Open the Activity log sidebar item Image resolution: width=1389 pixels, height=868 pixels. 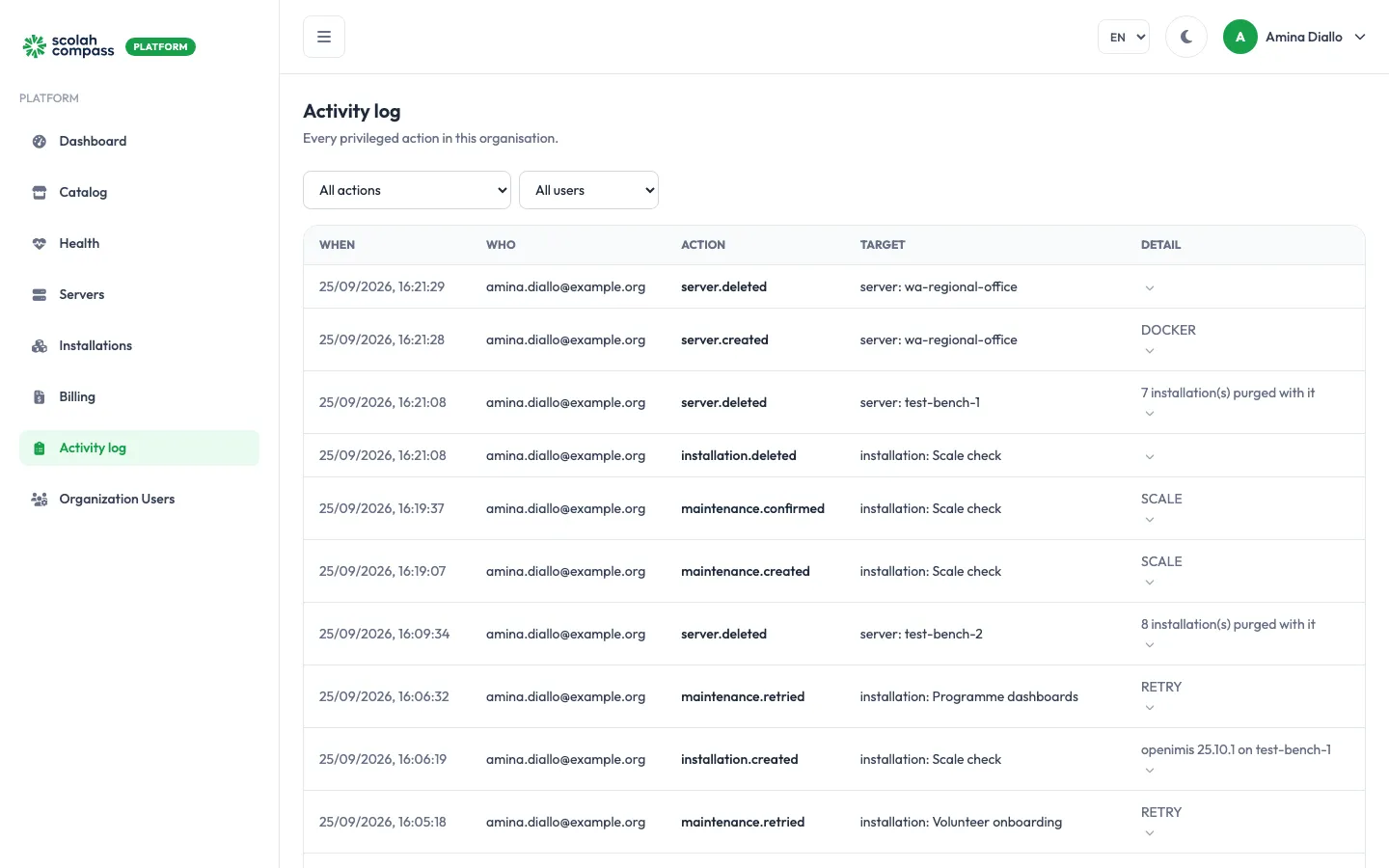click(139, 448)
